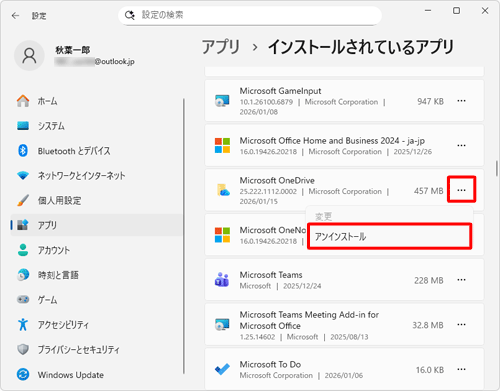Click the Microsoft OneDrive app icon
Viewport: 500px width, 391px height.
[x=223, y=190]
